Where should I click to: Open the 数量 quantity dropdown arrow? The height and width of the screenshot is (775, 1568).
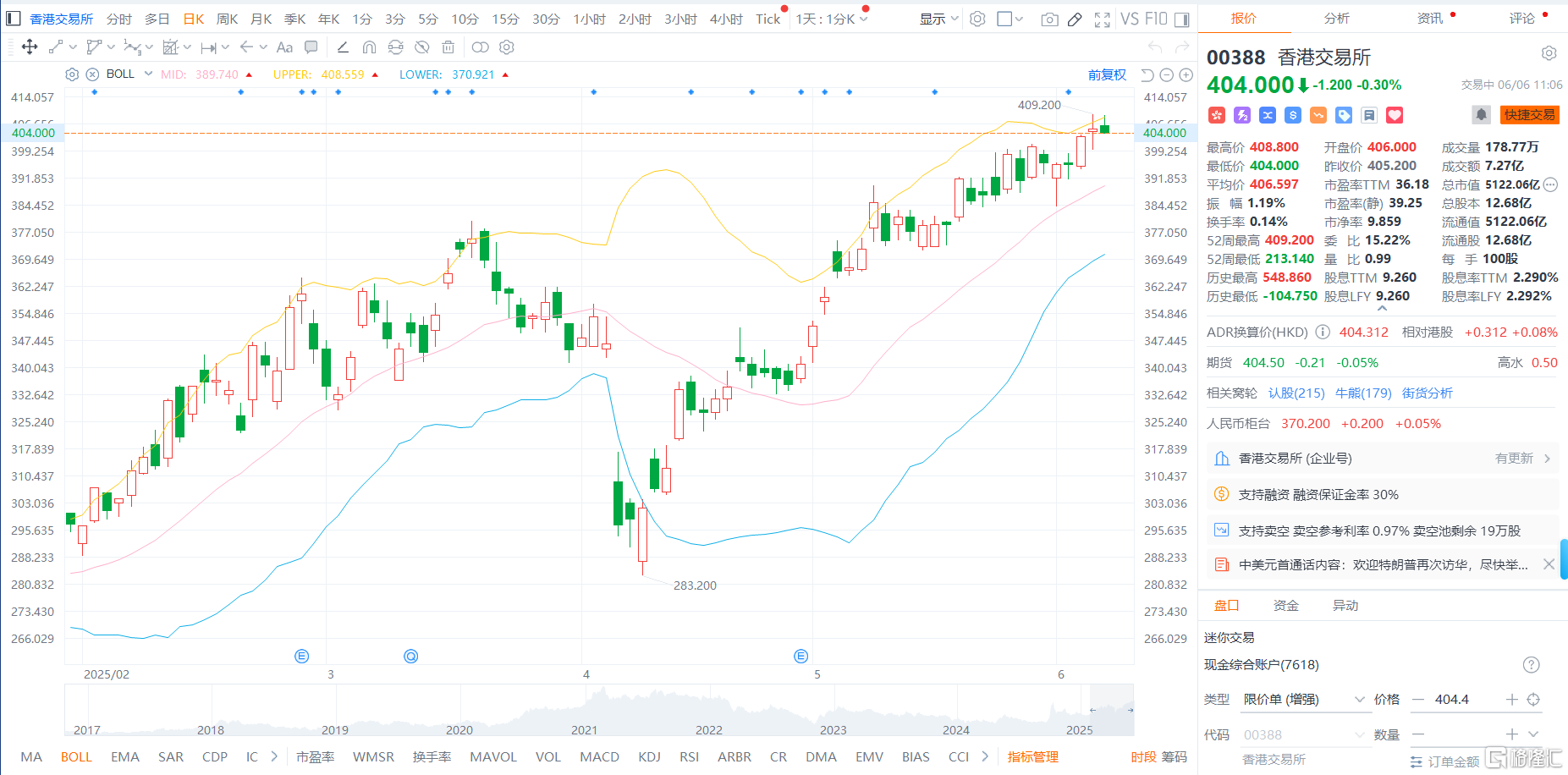[x=1533, y=734]
